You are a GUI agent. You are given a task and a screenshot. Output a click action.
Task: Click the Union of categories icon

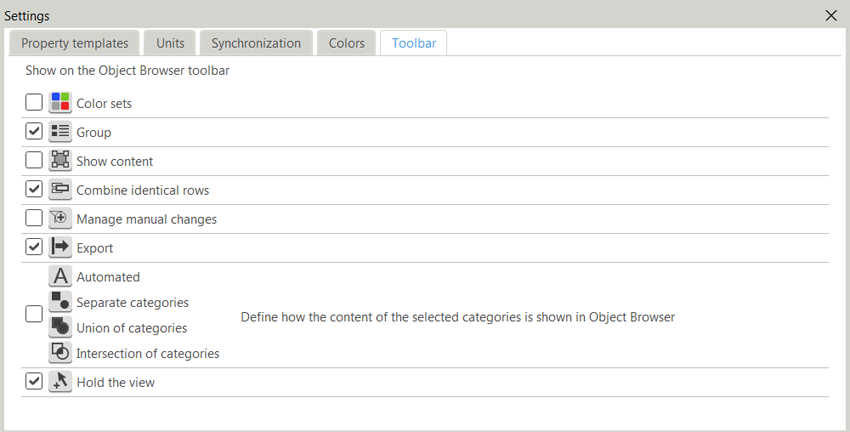[x=60, y=327]
